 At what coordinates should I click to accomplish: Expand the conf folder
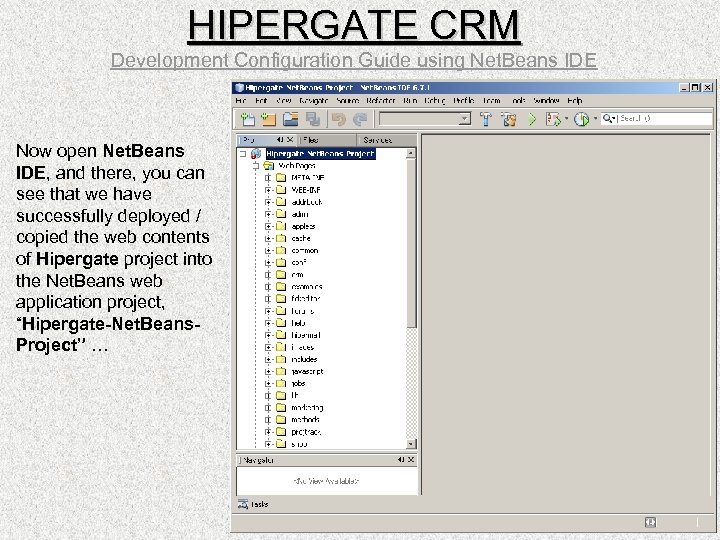pos(269,263)
